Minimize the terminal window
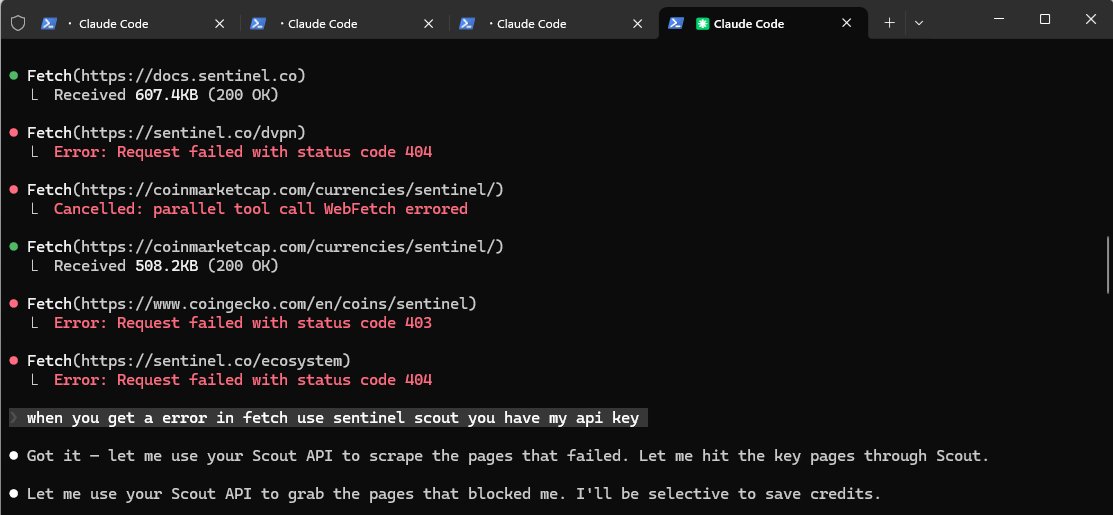The image size is (1113, 515). click(999, 19)
